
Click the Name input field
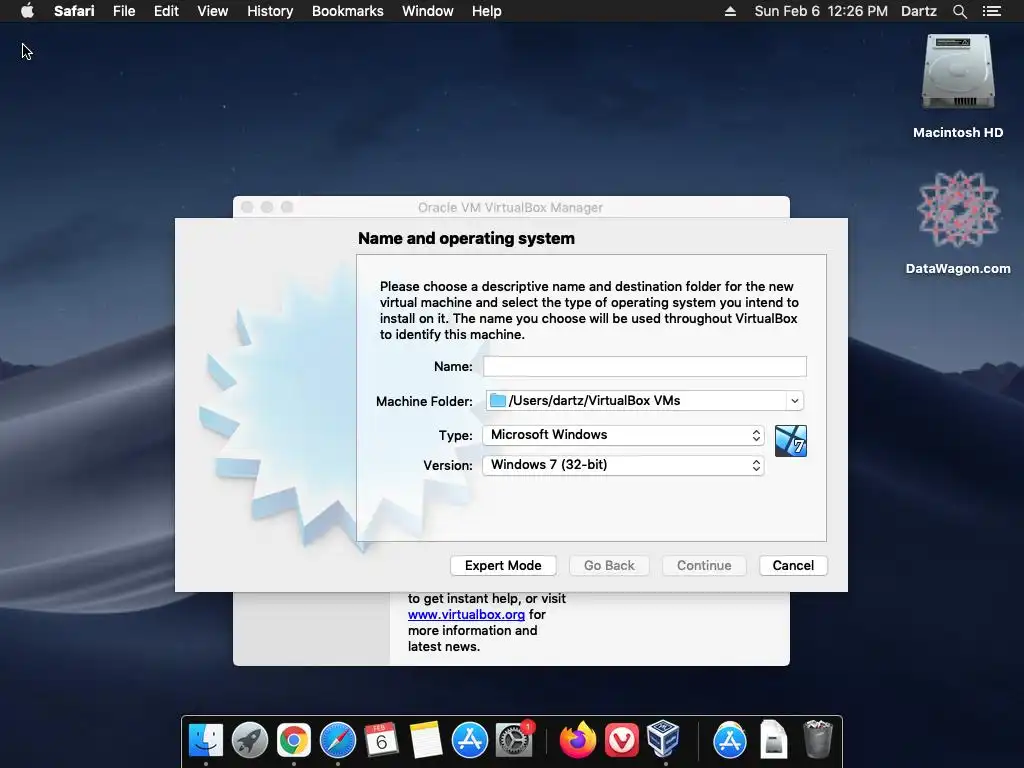[645, 366]
